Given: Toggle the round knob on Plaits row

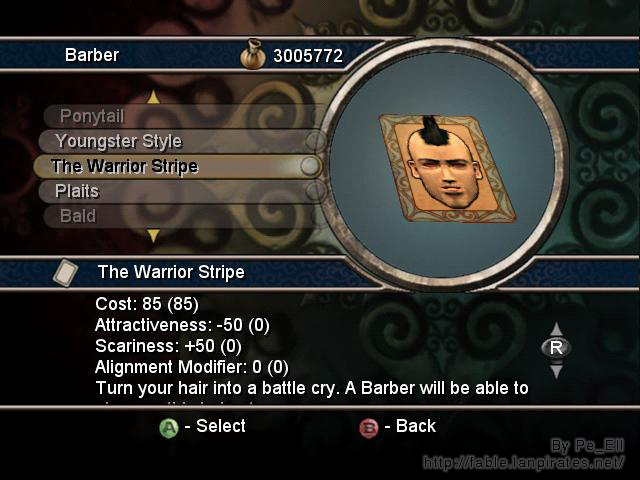Looking at the screenshot, I should (x=316, y=191).
